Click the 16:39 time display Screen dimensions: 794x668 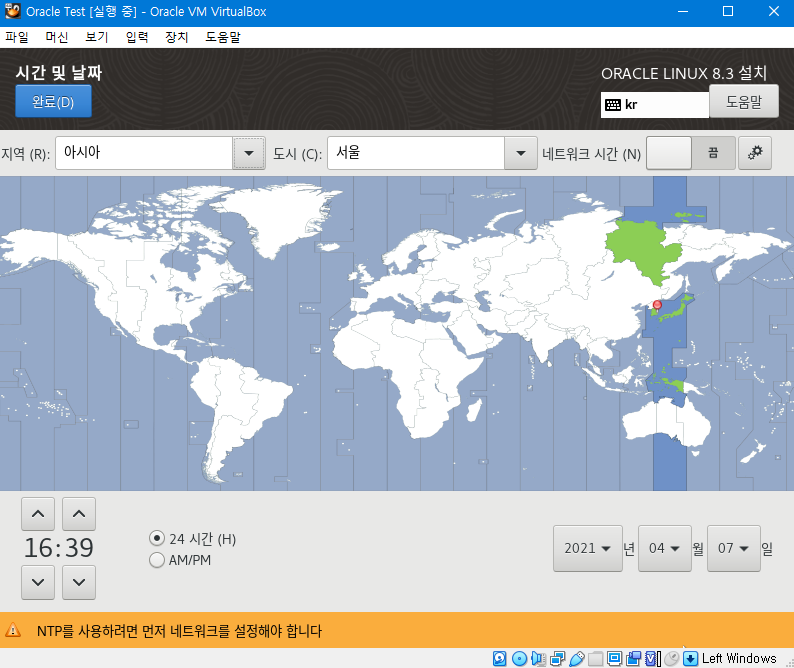[59, 548]
